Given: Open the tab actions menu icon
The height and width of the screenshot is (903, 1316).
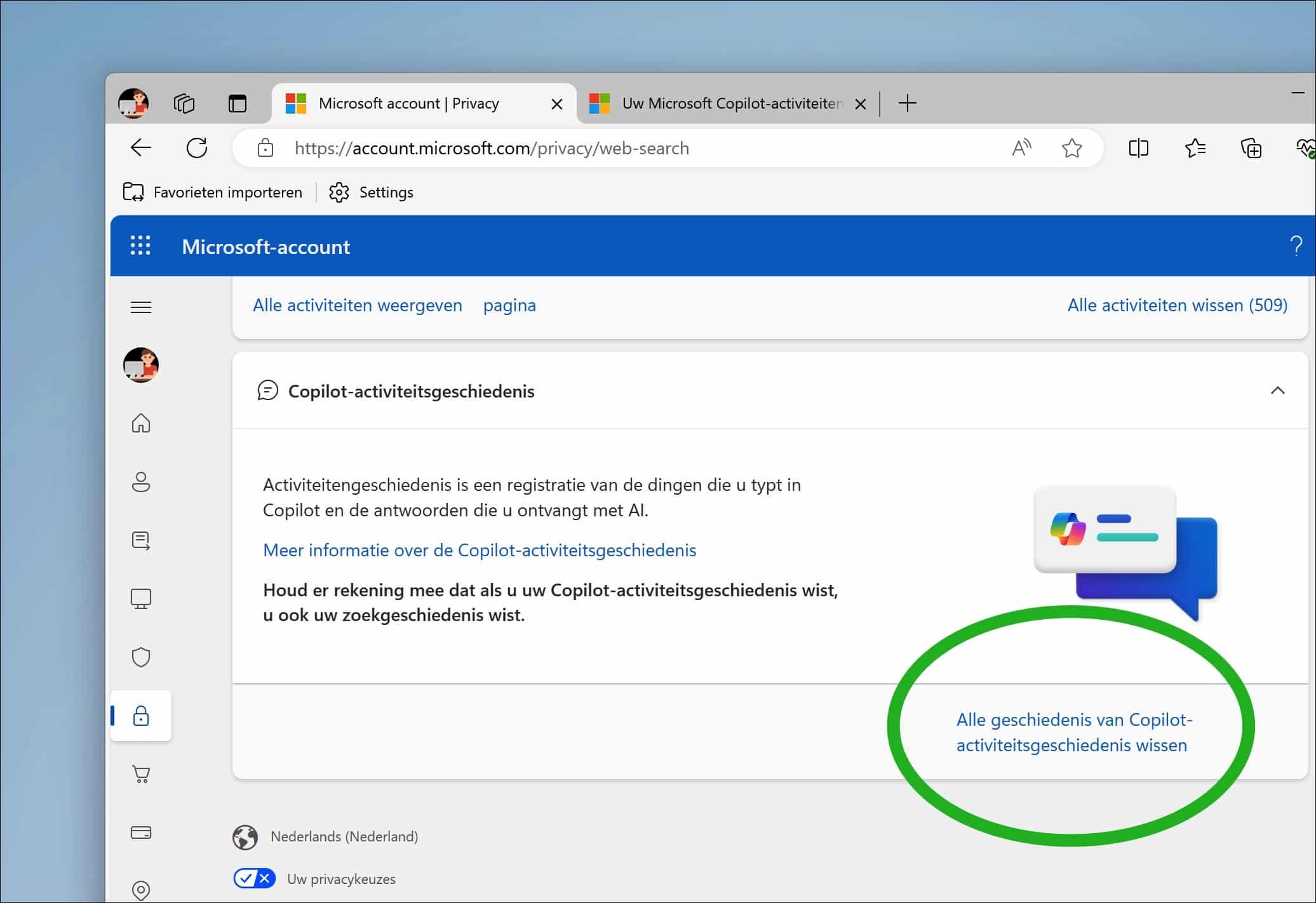Looking at the screenshot, I should tap(238, 103).
